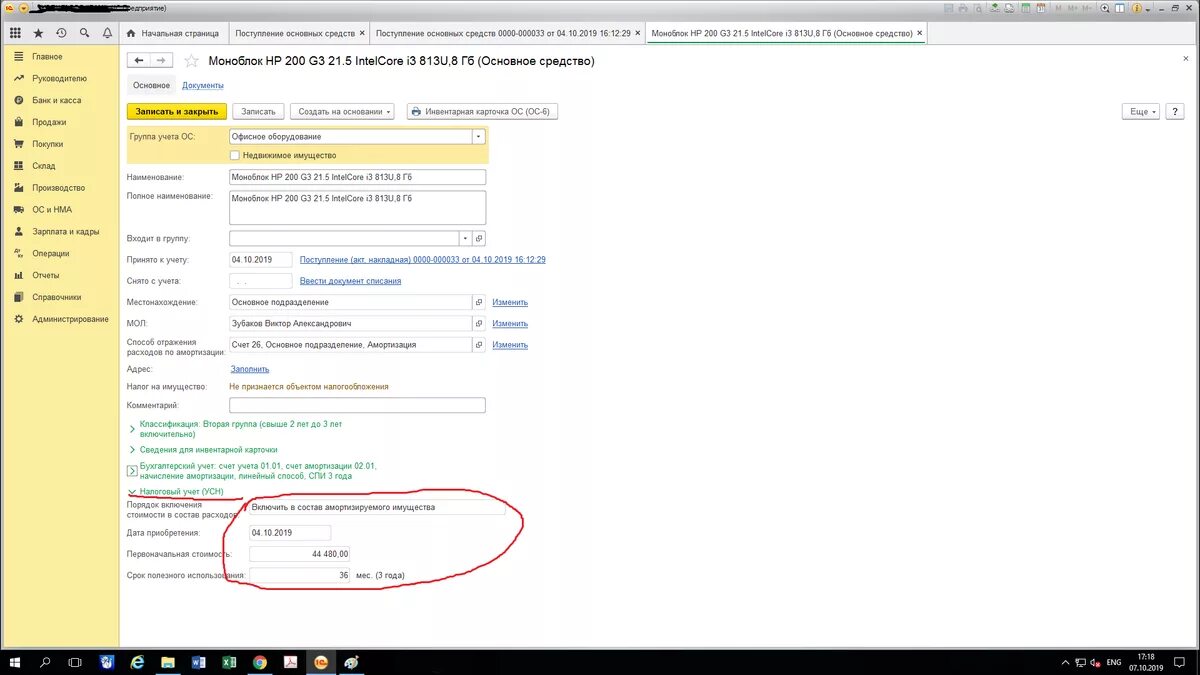This screenshot has height=675, width=1200.
Task: Close the current Основное средство tab
Action: [920, 33]
